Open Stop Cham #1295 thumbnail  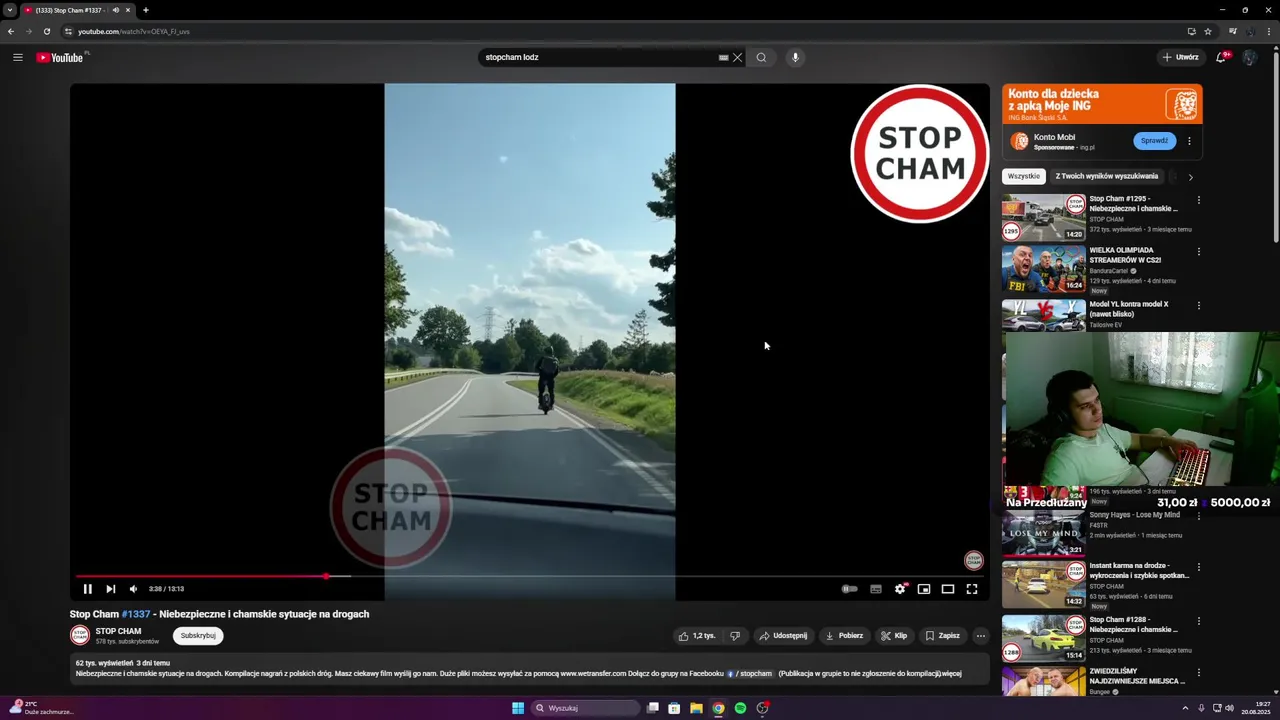tap(1044, 218)
